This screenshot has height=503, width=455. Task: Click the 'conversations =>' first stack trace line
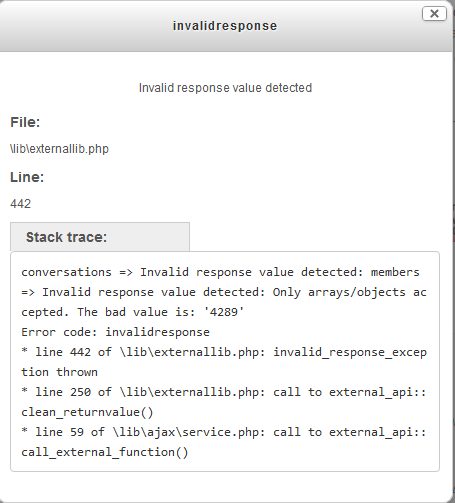[220, 272]
